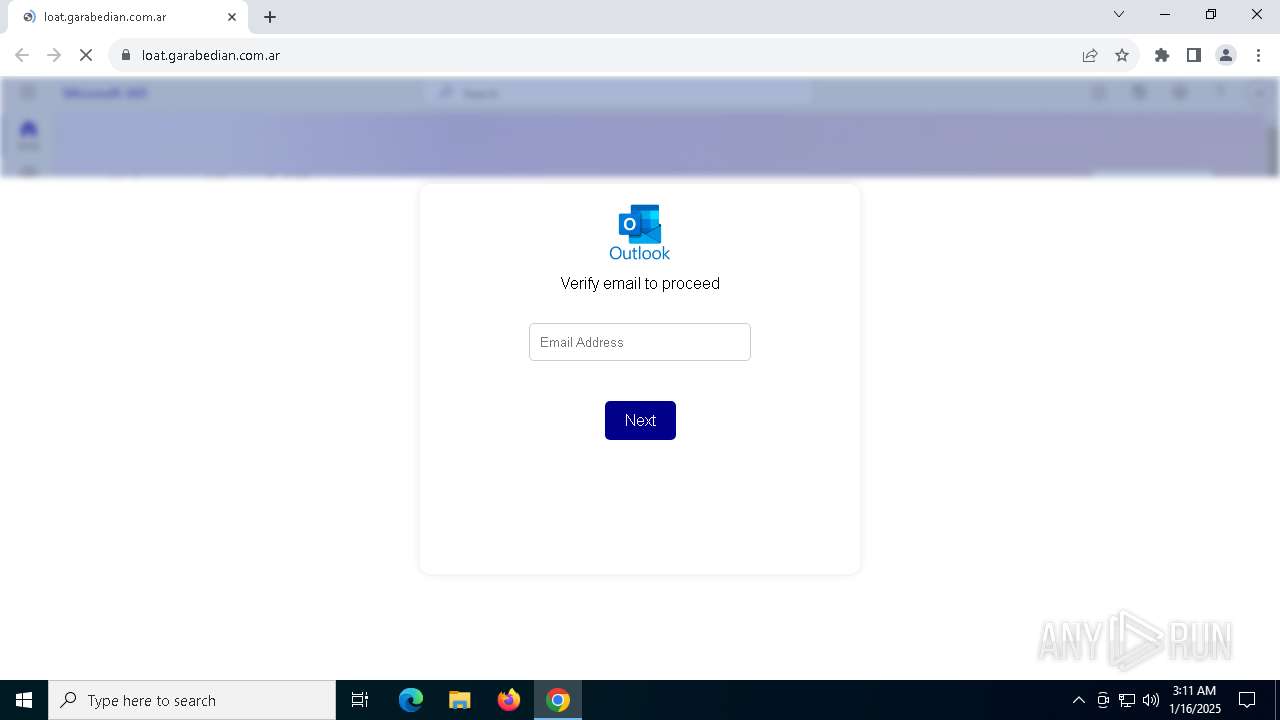Launch Microsoft Edge from taskbar
Viewport: 1280px width, 720px height.
pos(411,700)
